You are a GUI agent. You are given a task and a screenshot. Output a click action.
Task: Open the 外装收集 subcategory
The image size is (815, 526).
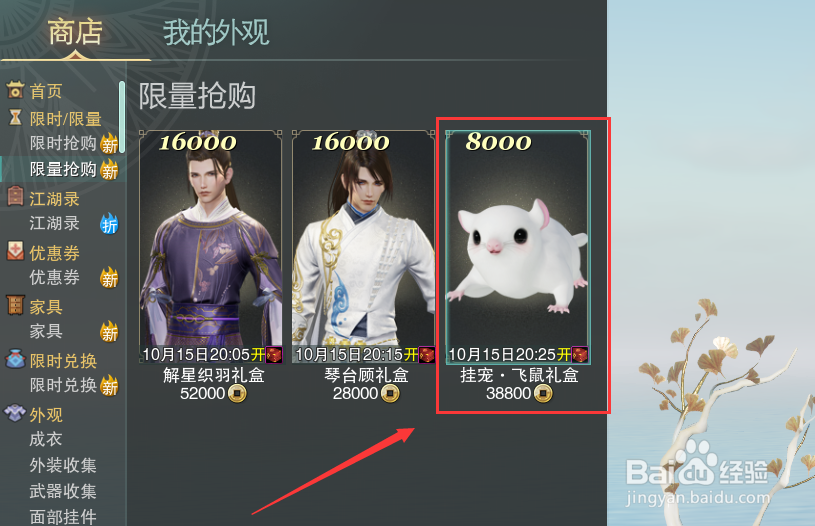click(x=63, y=465)
